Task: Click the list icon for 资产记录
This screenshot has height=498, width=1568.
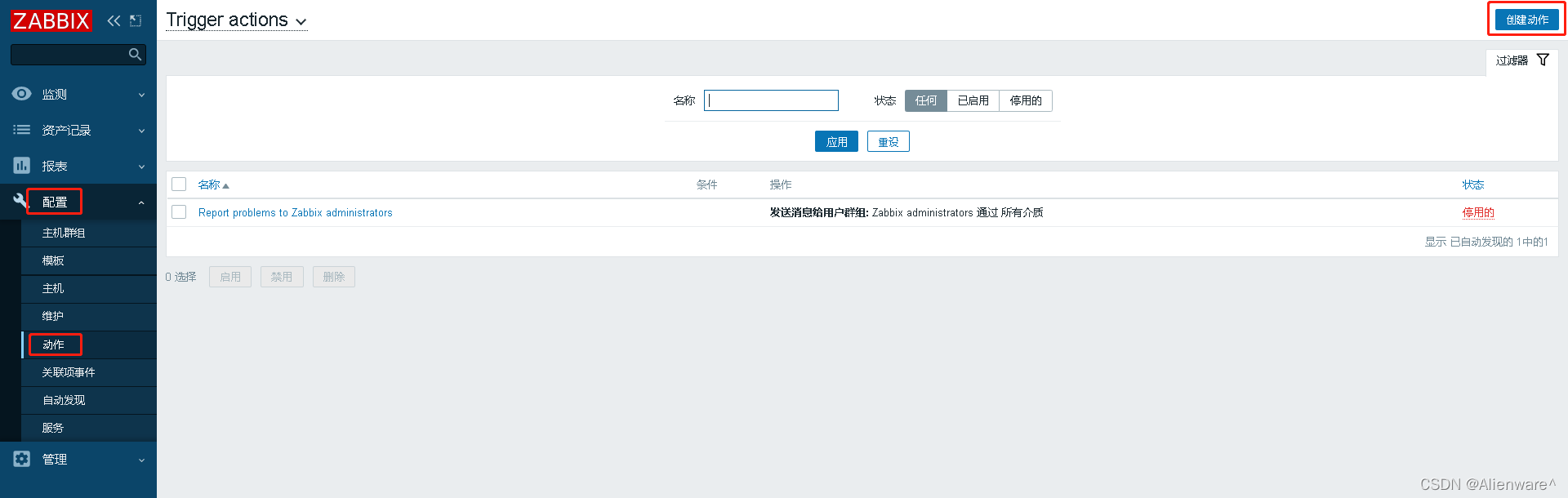Action: (x=22, y=130)
